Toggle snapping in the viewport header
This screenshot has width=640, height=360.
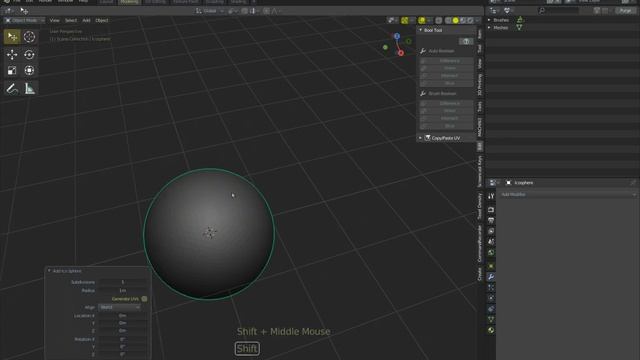click(x=244, y=11)
